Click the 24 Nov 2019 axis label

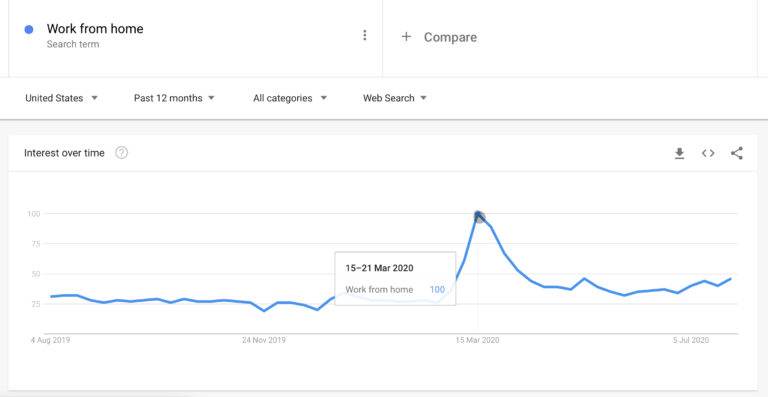click(x=264, y=340)
